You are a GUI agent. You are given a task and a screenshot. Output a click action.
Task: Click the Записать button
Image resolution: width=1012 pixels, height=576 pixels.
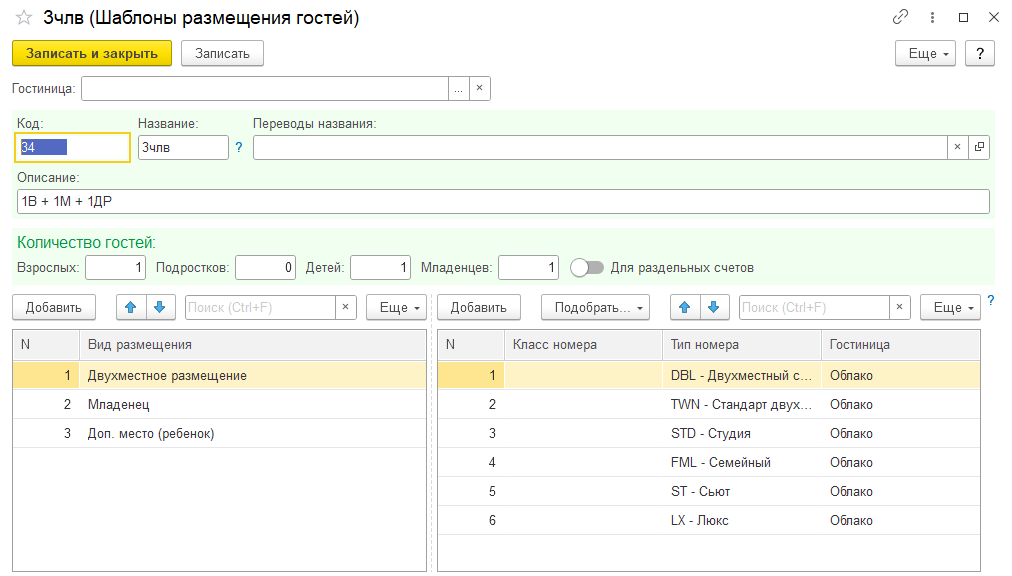click(222, 54)
